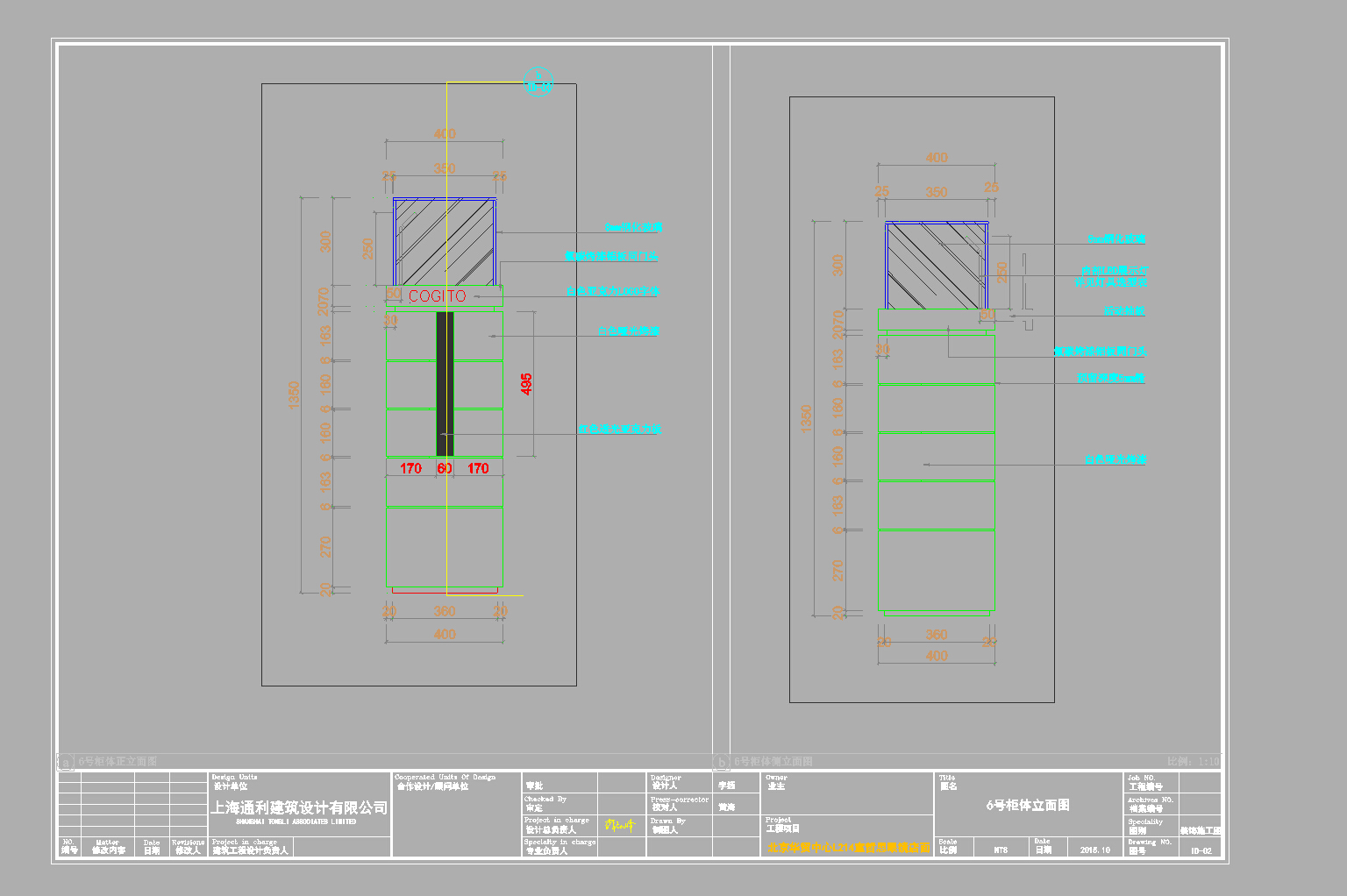Select the red 495 vertical dimension
Viewport: 1347px width, 896px height.
pos(526,384)
